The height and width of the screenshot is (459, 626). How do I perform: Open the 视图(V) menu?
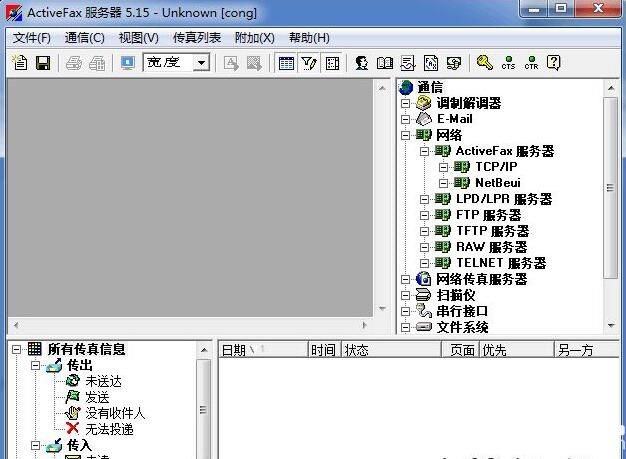coord(139,38)
